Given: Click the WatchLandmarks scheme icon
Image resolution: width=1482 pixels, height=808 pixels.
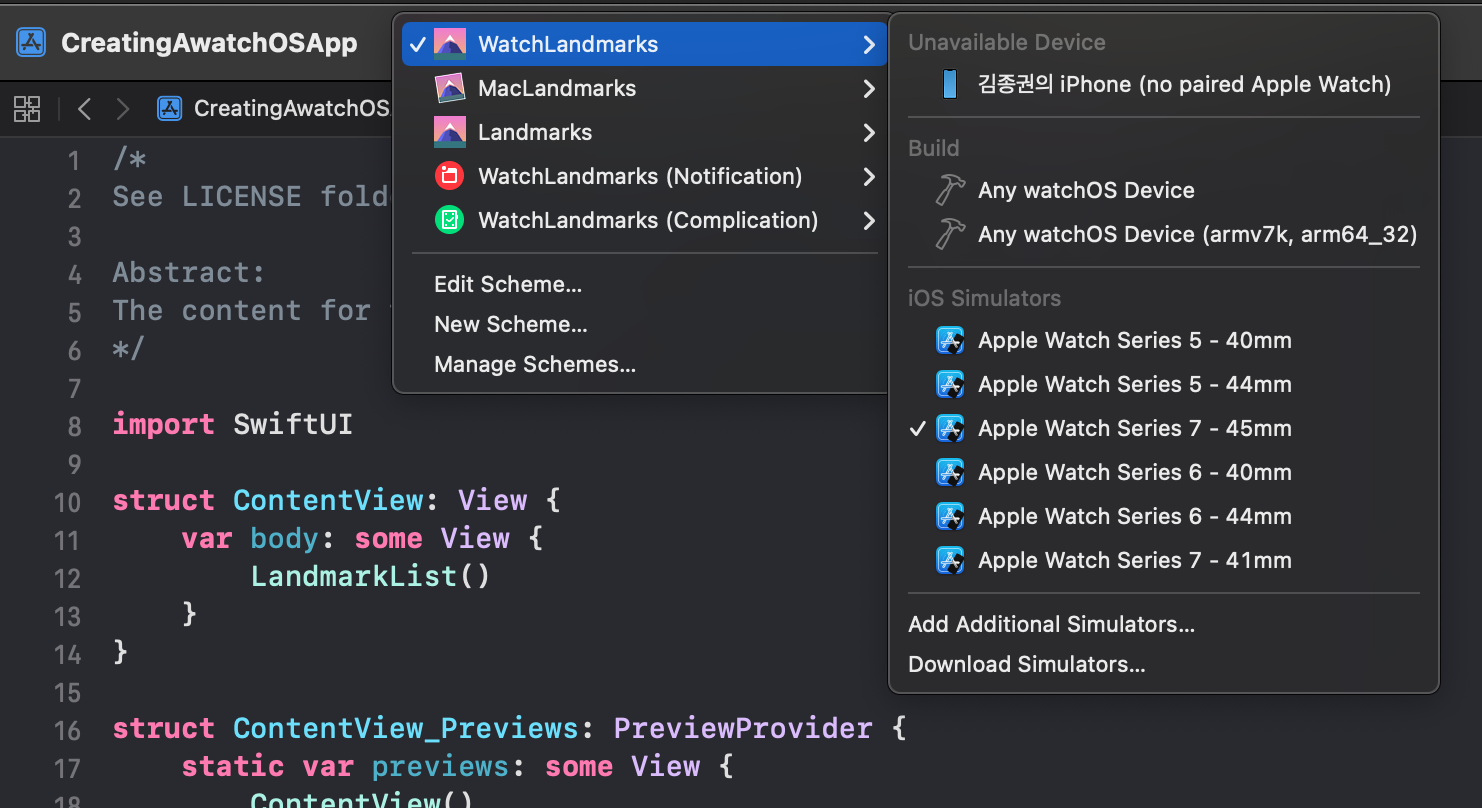Looking at the screenshot, I should click(x=450, y=44).
